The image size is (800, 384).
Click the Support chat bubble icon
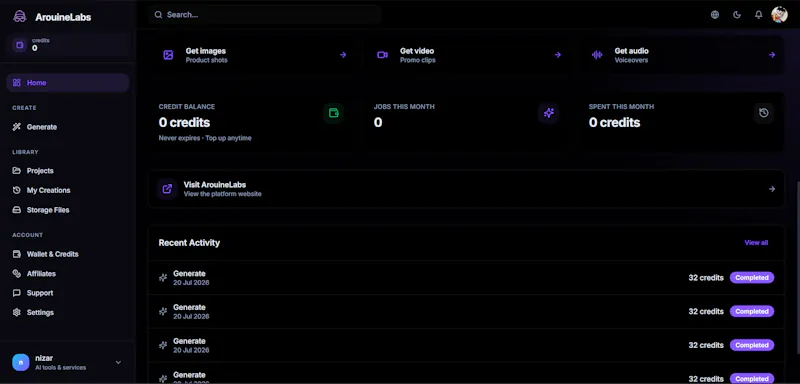point(17,293)
